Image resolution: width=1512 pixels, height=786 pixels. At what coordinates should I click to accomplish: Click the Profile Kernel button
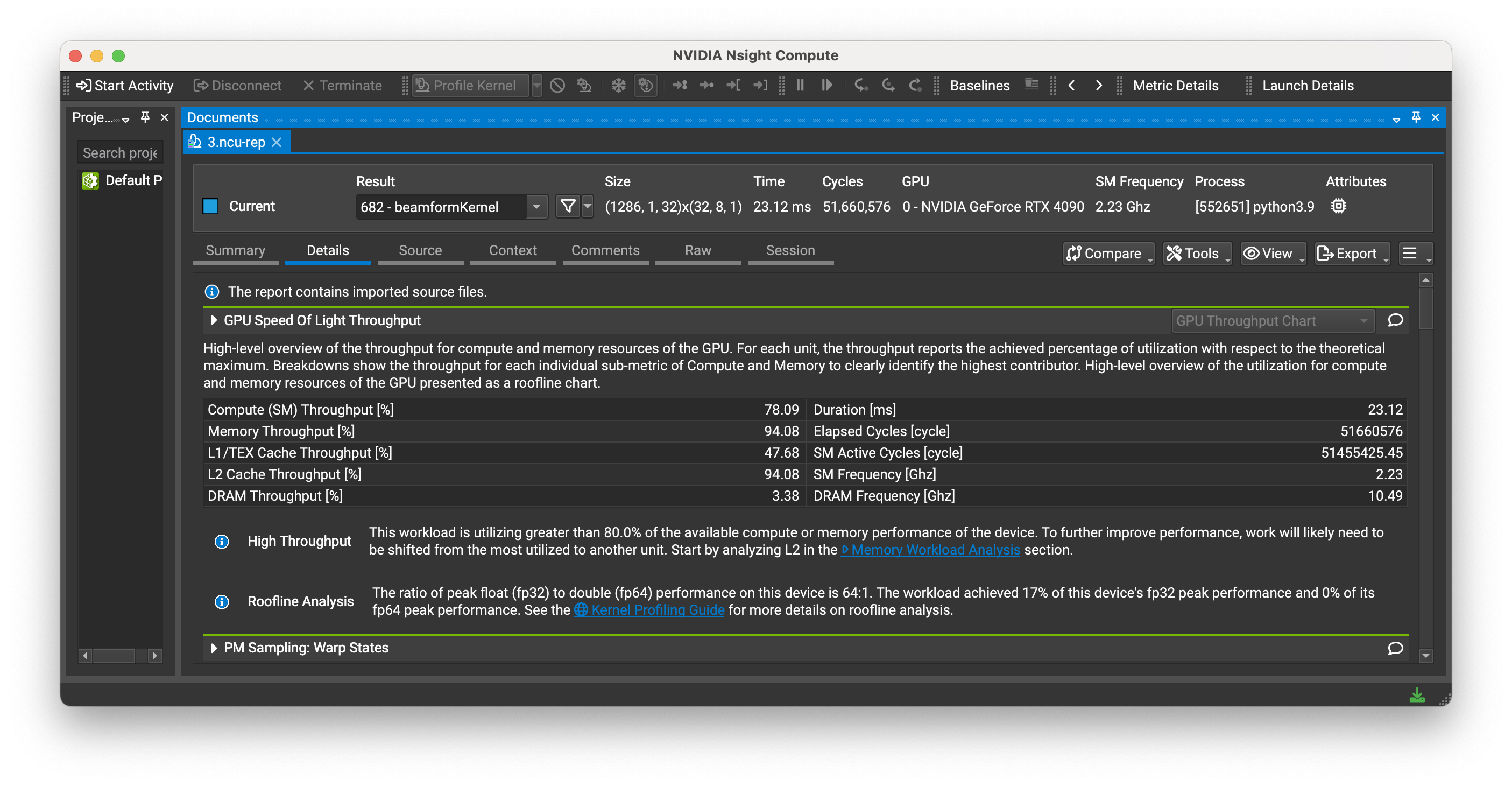click(471, 86)
